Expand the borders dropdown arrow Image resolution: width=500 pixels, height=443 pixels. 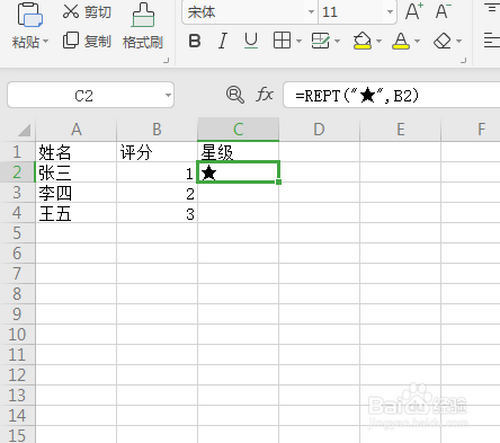[299, 41]
